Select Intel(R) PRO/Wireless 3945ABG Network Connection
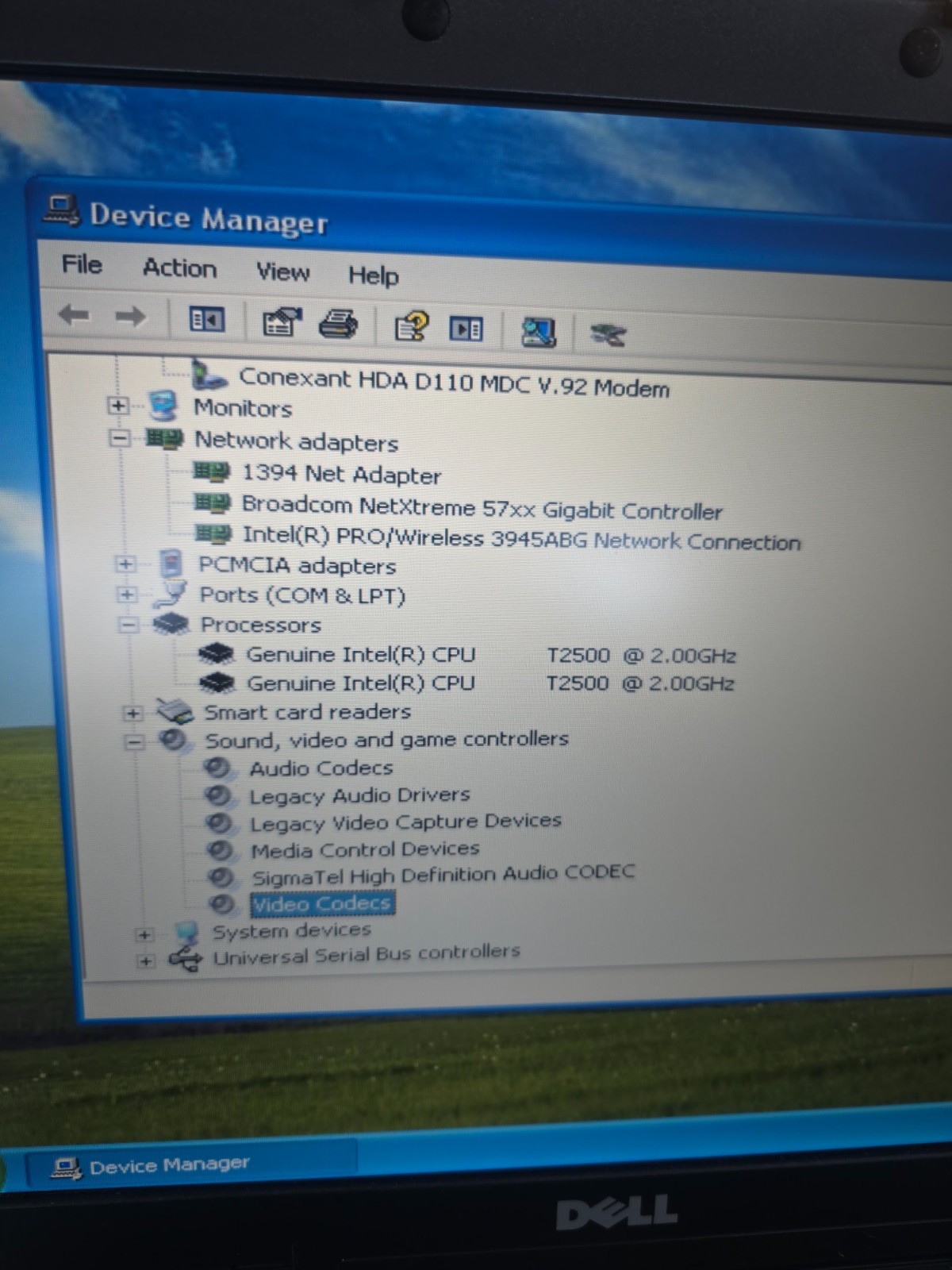Viewport: 952px width, 1270px height. (521, 538)
